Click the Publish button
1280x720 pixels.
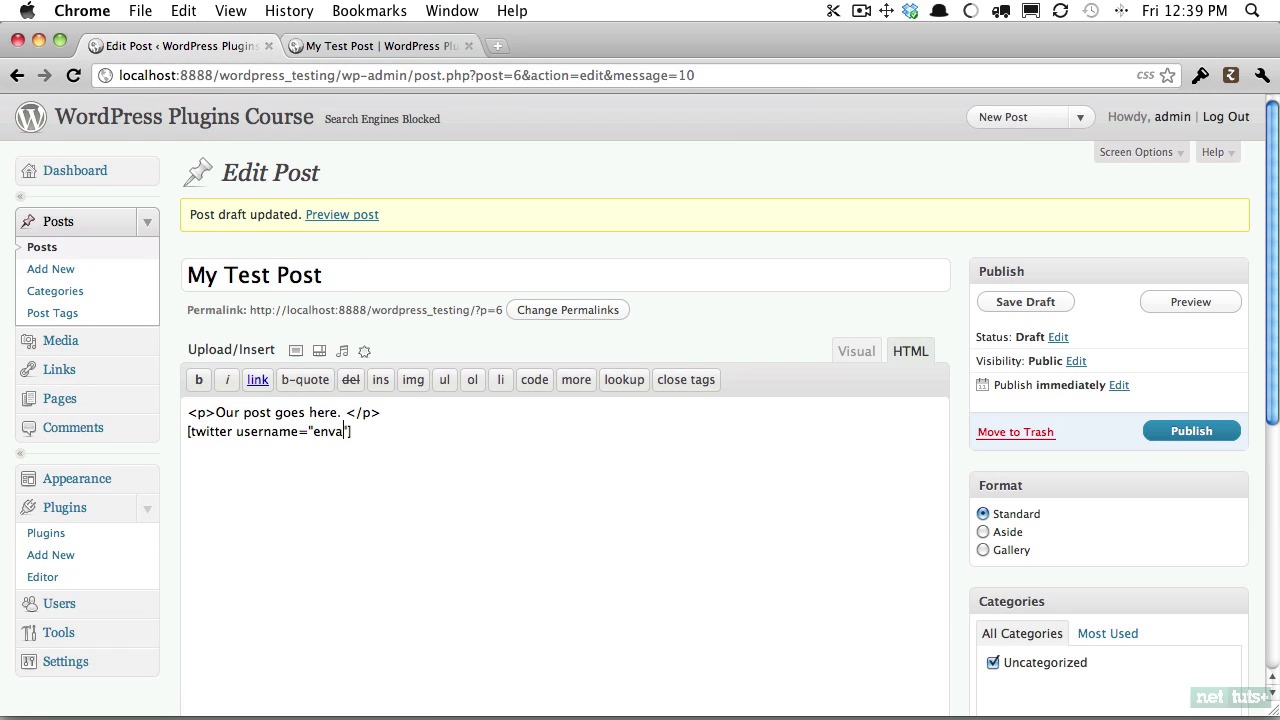(1191, 431)
